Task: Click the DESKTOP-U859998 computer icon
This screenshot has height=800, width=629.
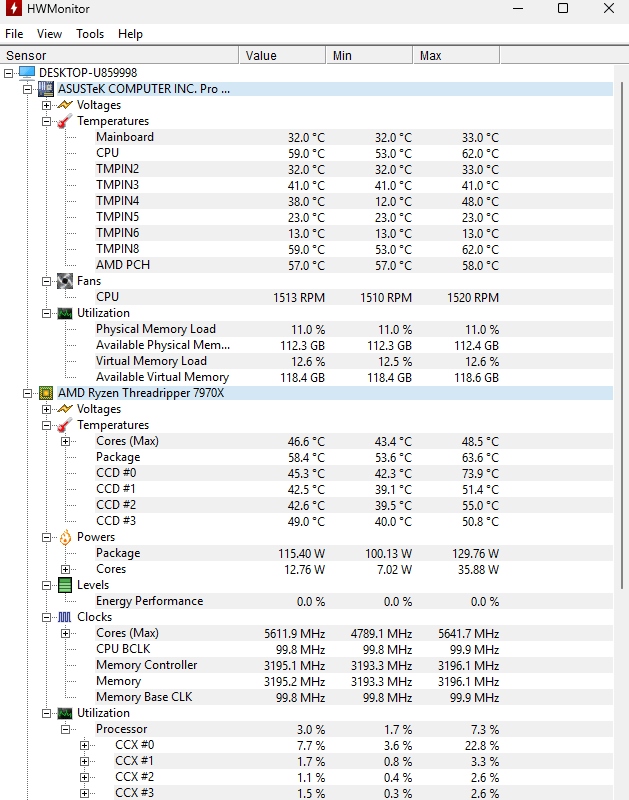Action: [x=26, y=73]
